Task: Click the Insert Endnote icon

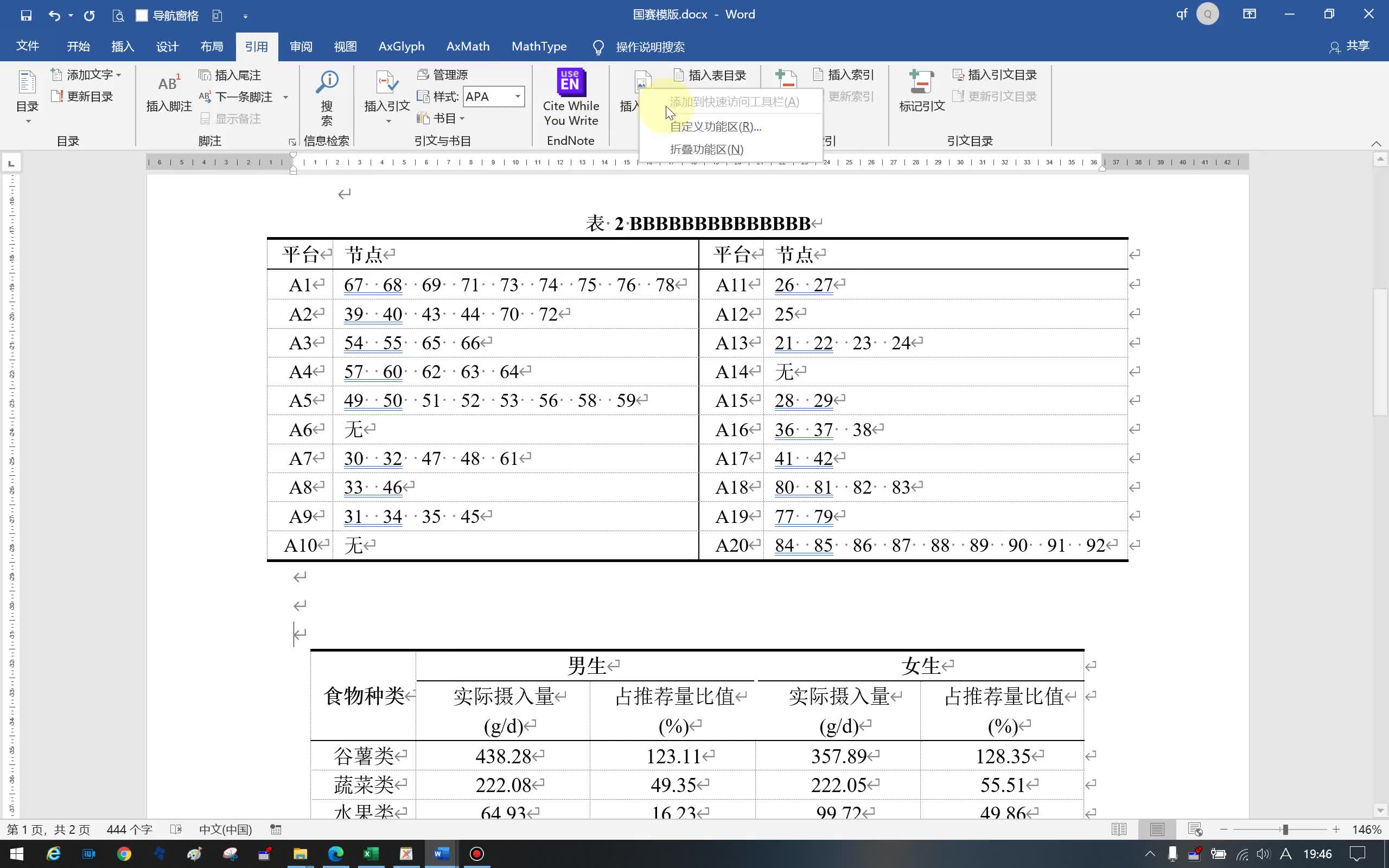Action: [205, 75]
